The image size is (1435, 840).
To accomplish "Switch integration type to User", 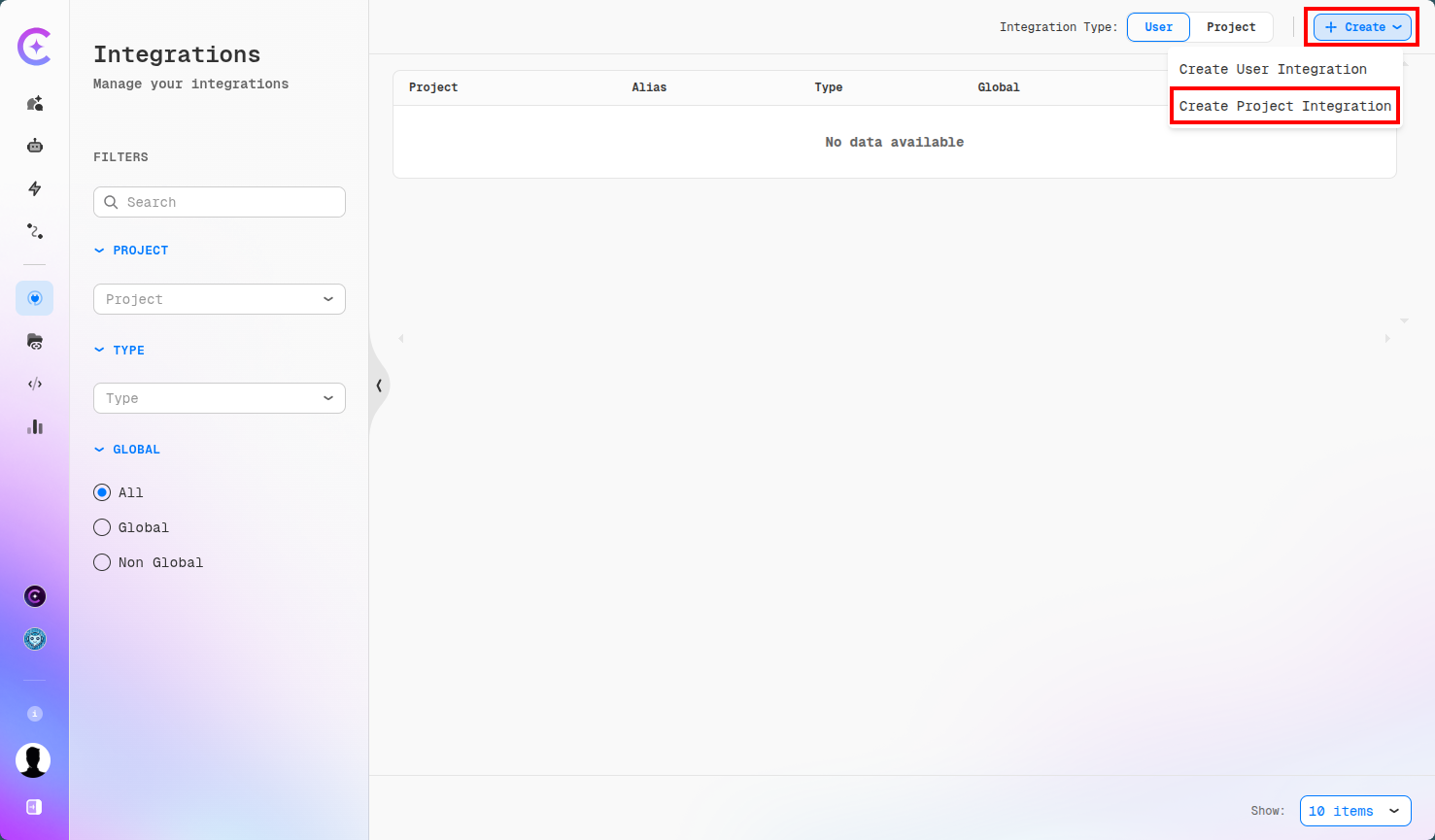I will [x=1158, y=27].
